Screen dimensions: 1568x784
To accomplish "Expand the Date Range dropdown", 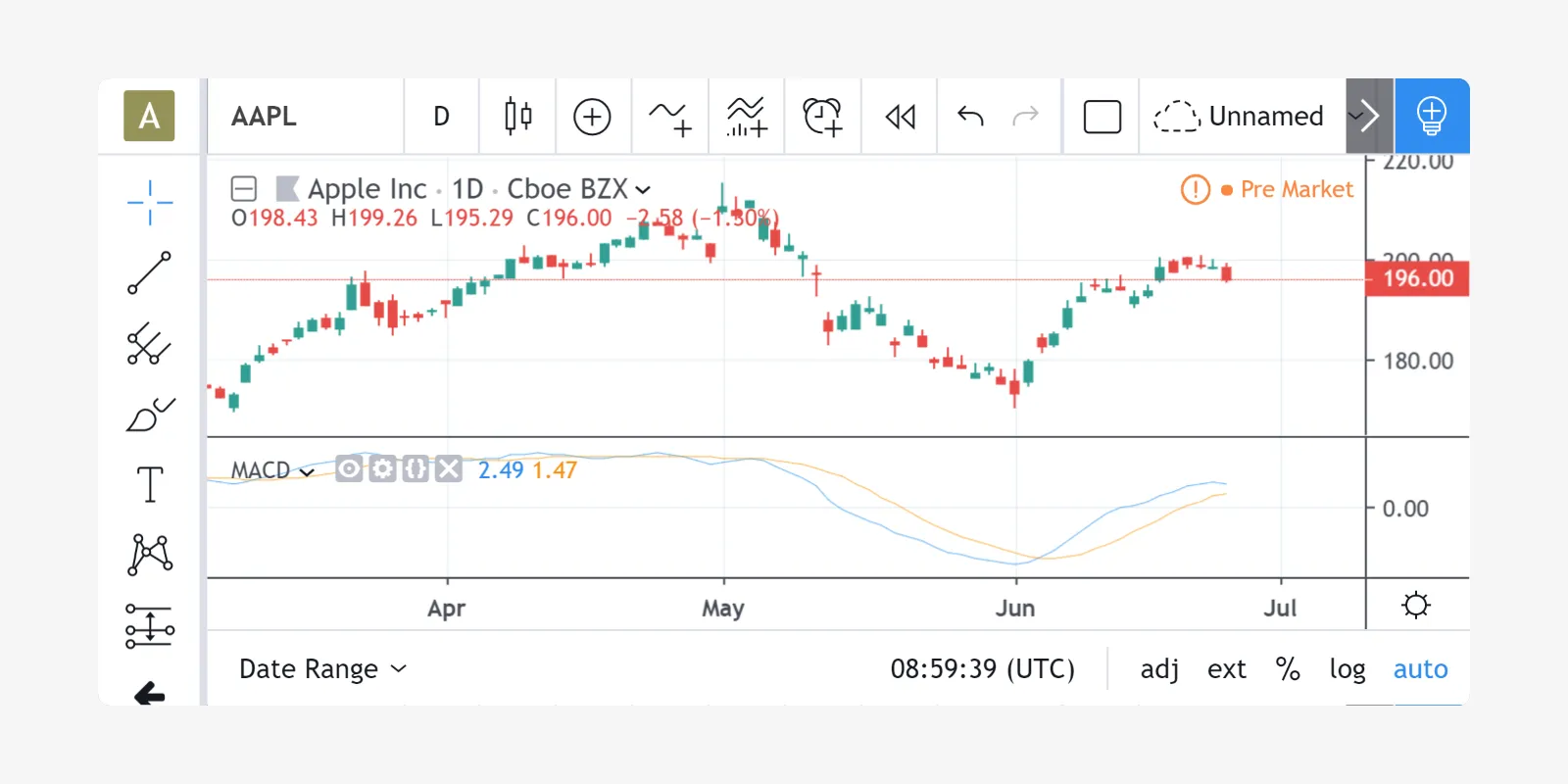I will 322,669.
